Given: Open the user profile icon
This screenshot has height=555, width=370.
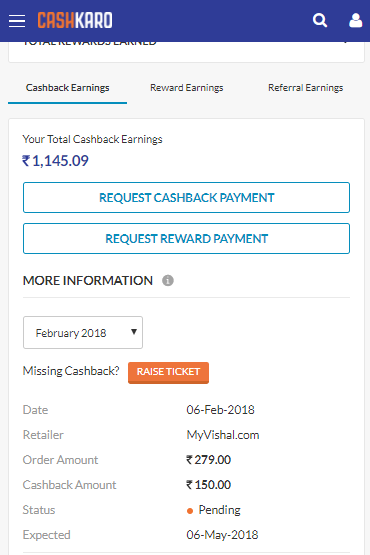Looking at the screenshot, I should (x=355, y=20).
